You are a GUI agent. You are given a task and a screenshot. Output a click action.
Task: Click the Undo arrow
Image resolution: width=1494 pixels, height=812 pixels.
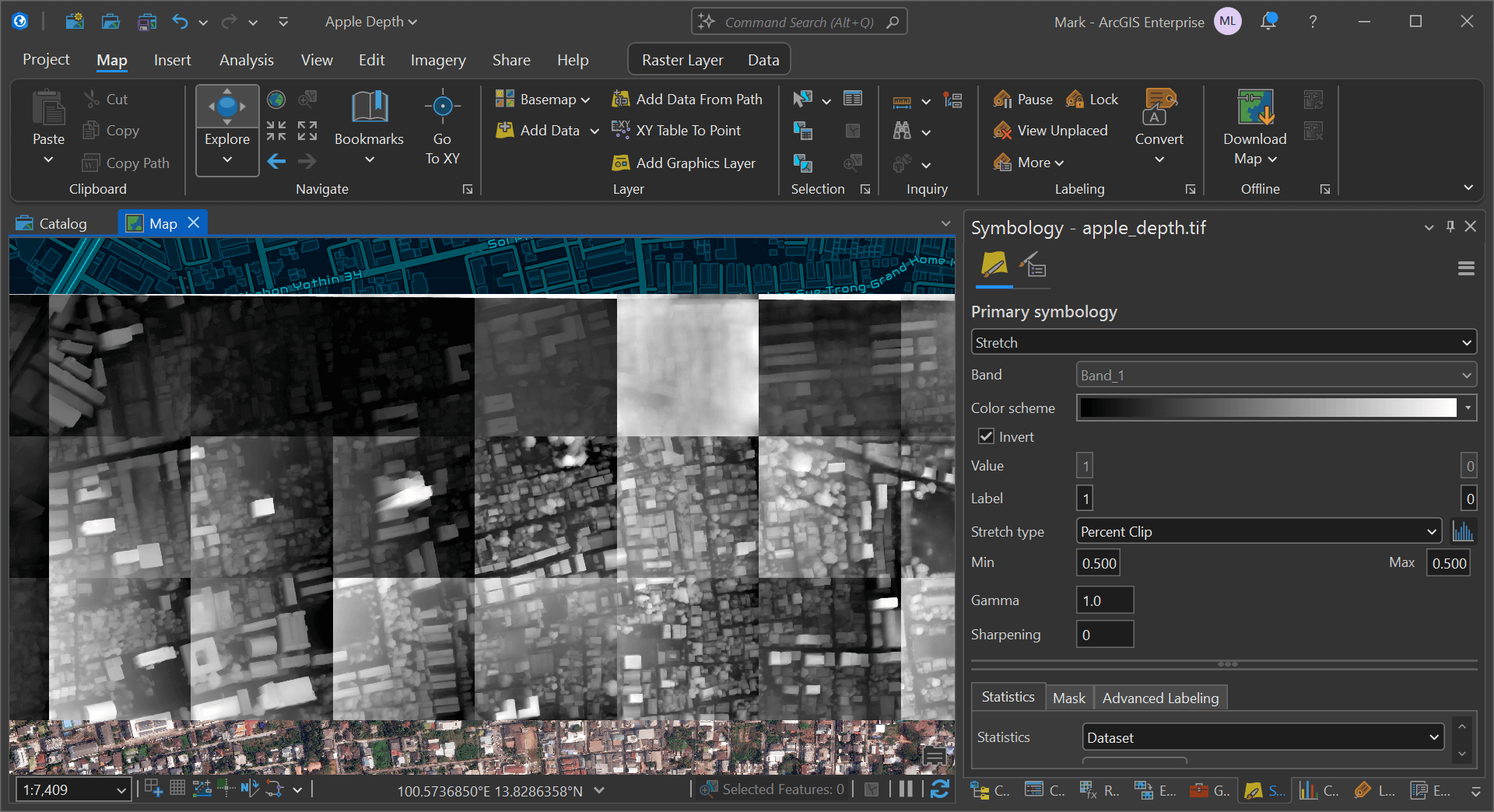[180, 22]
